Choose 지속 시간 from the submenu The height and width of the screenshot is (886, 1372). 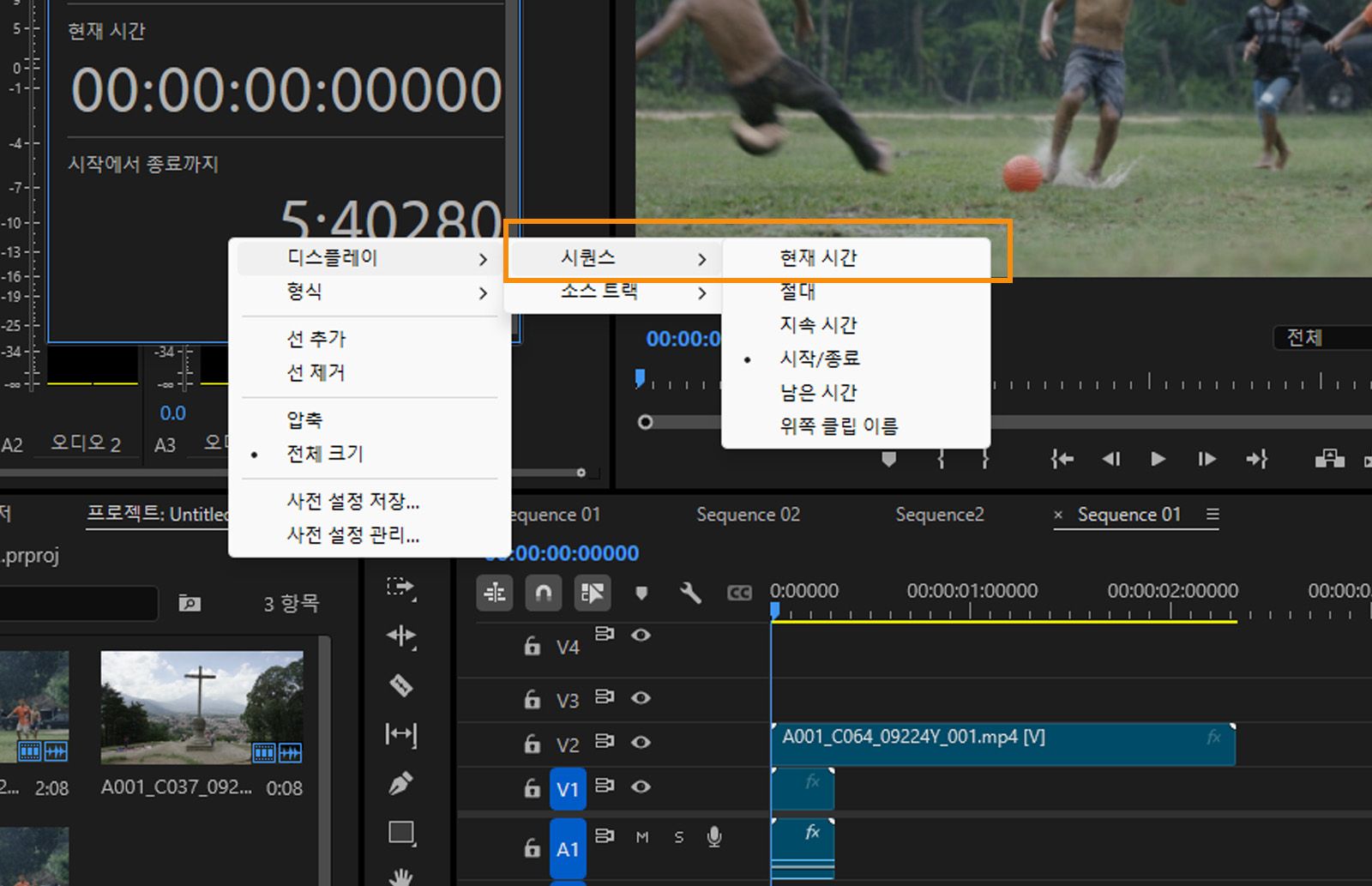856,325
